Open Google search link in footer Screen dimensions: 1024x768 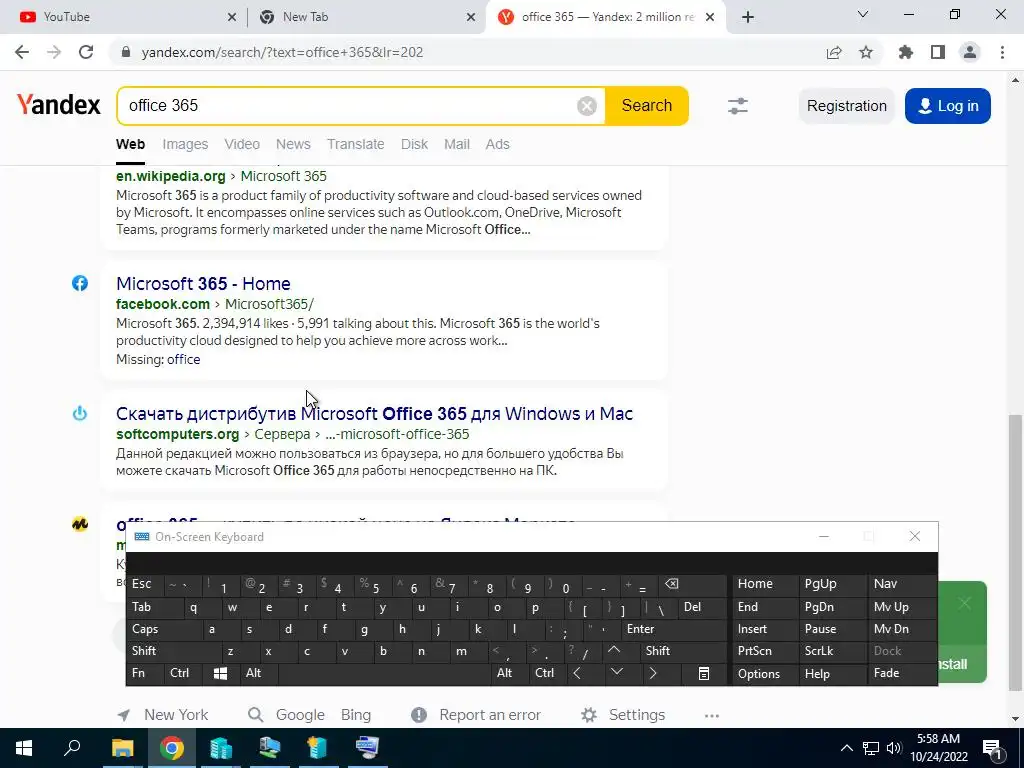tap(300, 715)
